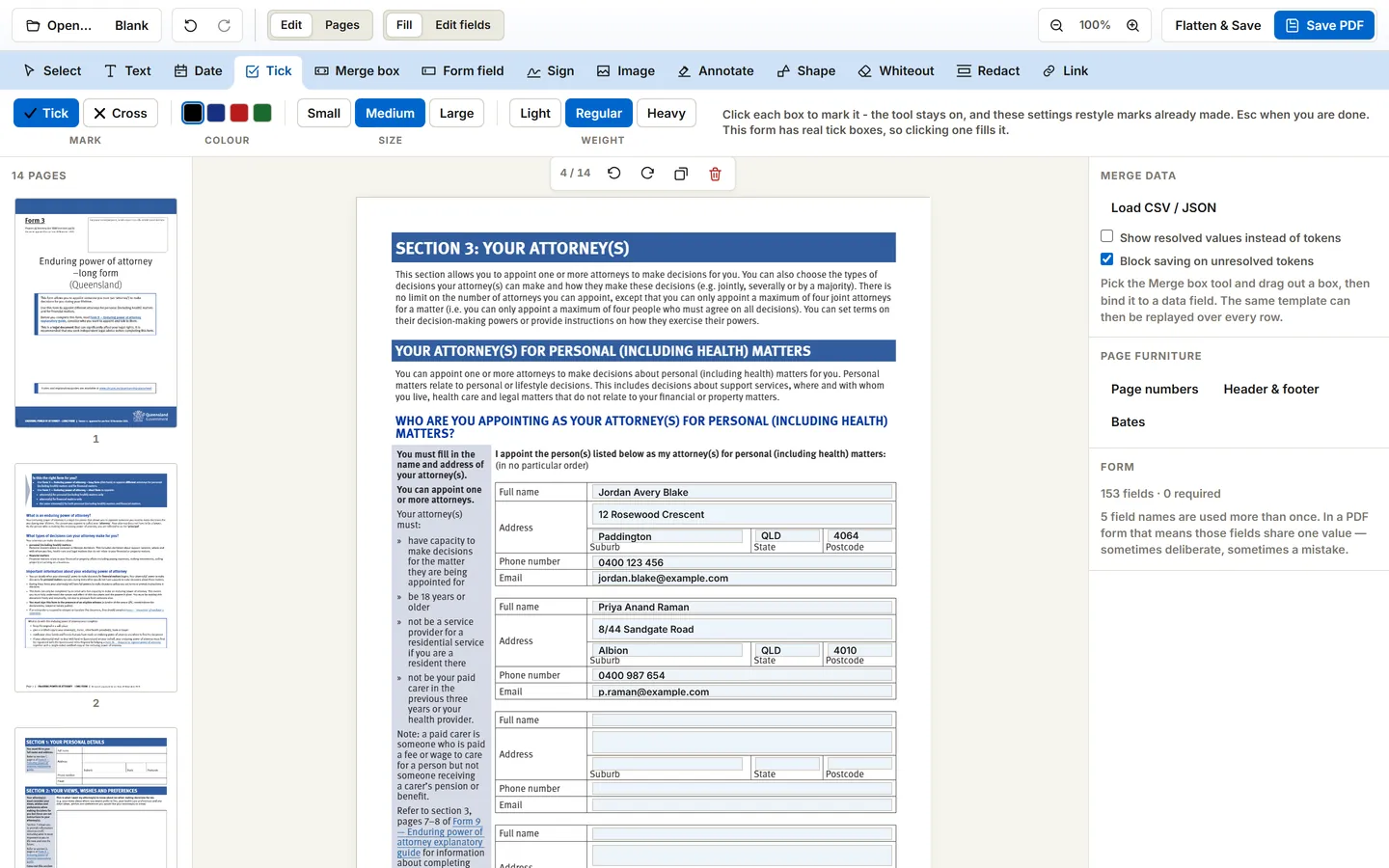
Task: Click the third attorney's empty Full name field
Action: click(742, 720)
